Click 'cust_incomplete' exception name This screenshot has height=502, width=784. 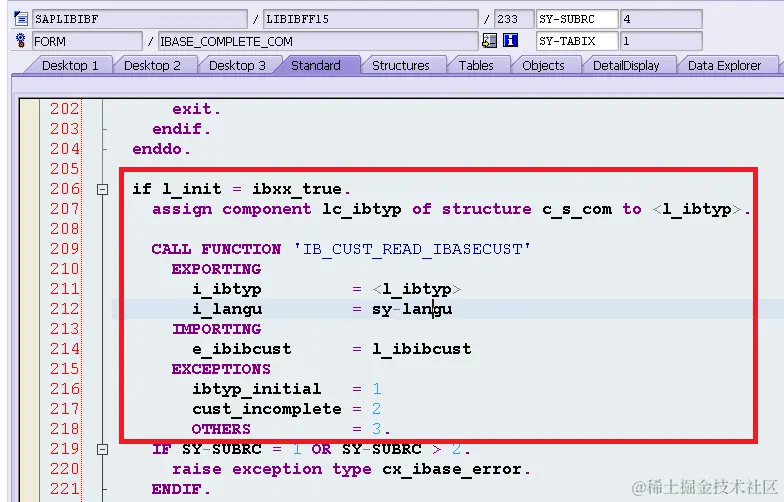coord(266,409)
